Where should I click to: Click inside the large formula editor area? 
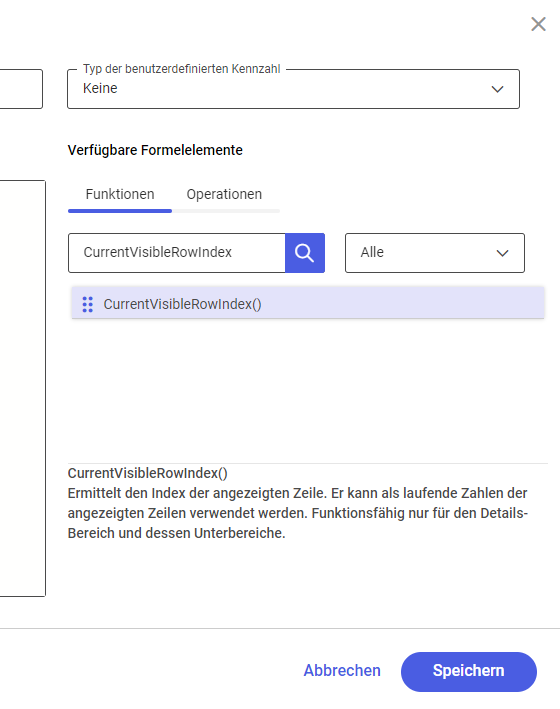coord(23,388)
